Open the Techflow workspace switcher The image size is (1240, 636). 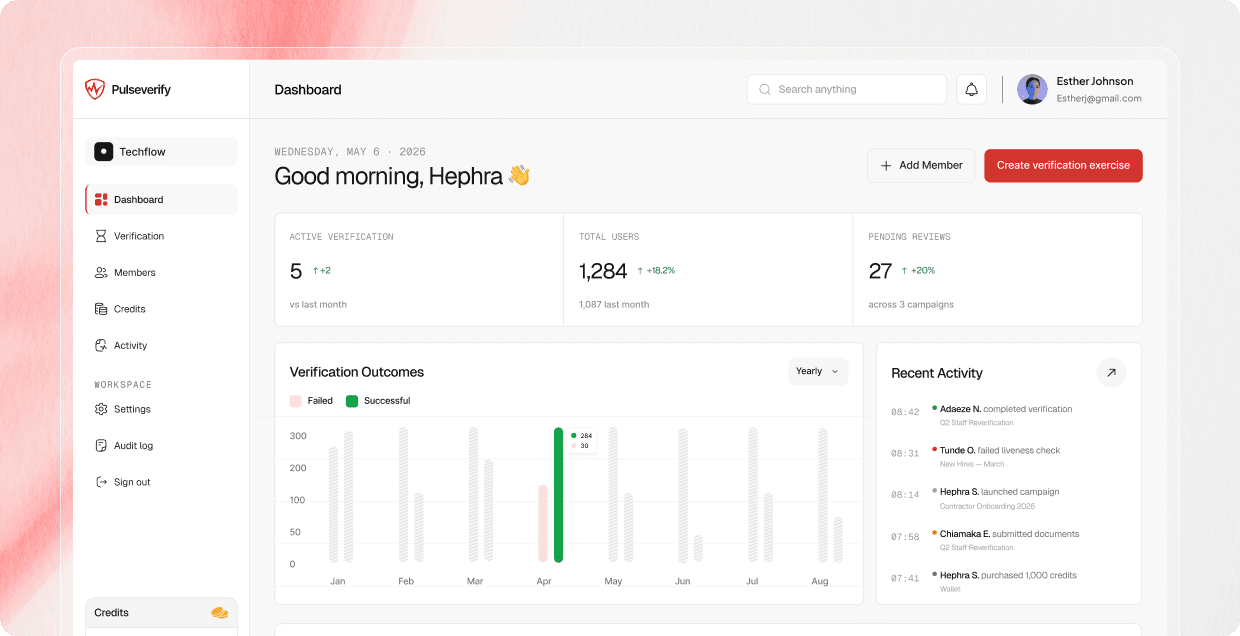162,152
